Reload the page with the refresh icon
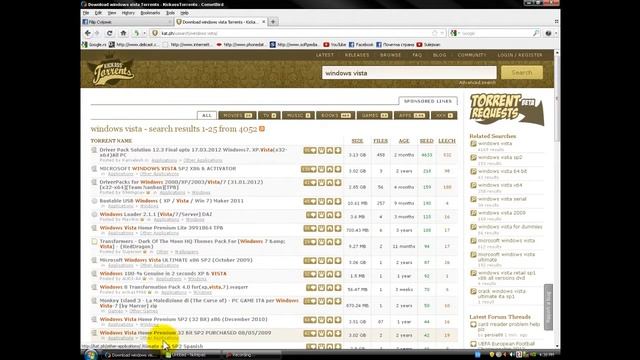This screenshot has height=360, width=640. (109, 33)
